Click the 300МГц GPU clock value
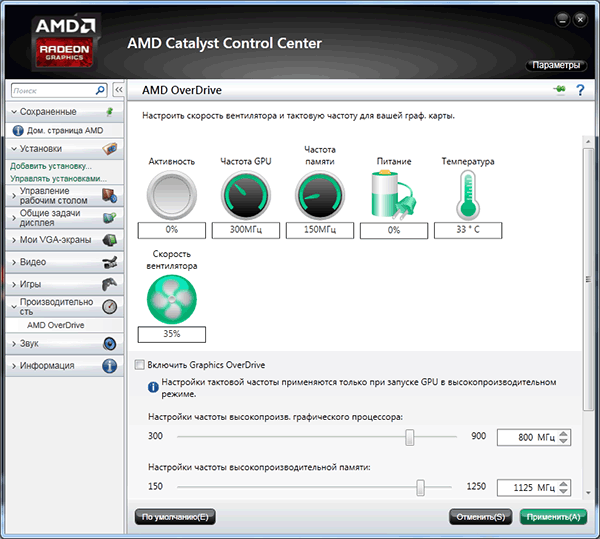 (246, 230)
